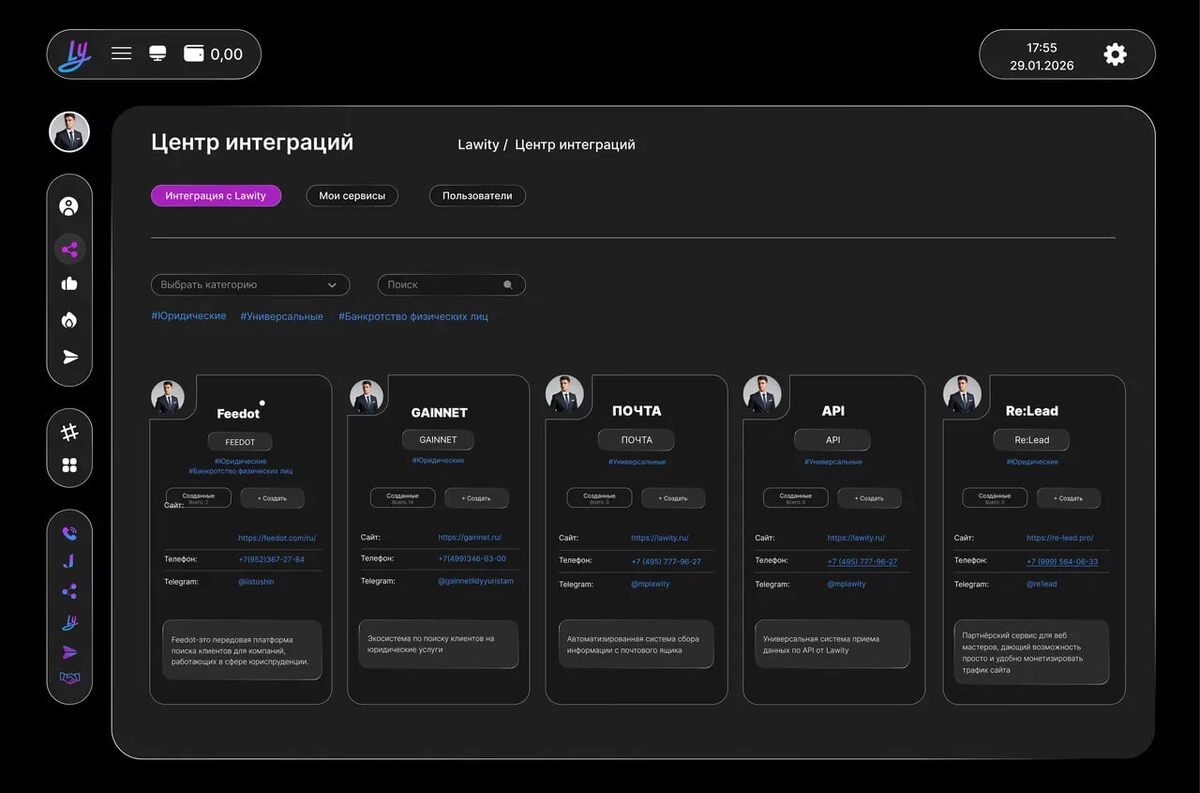Open Созданные on API card
Viewport: 1200px width, 793px height.
click(796, 498)
